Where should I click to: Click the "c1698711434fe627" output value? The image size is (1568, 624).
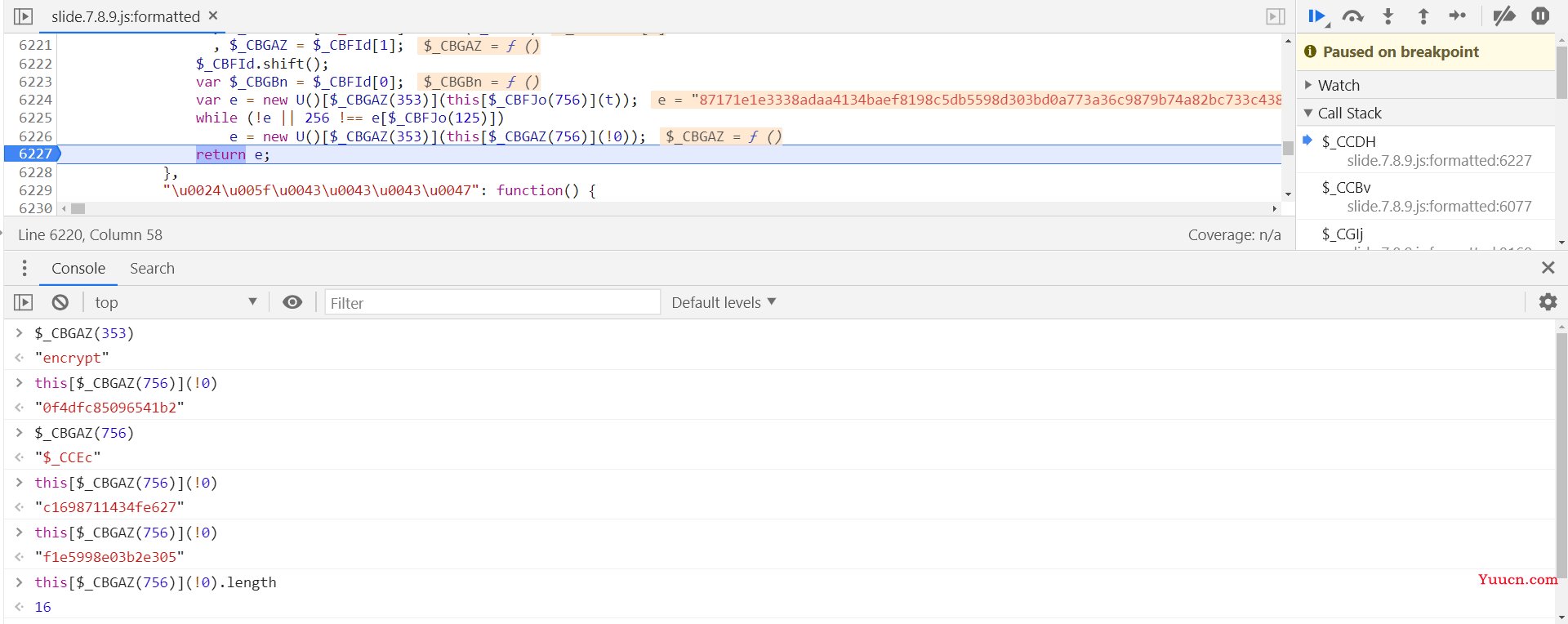coord(109,507)
